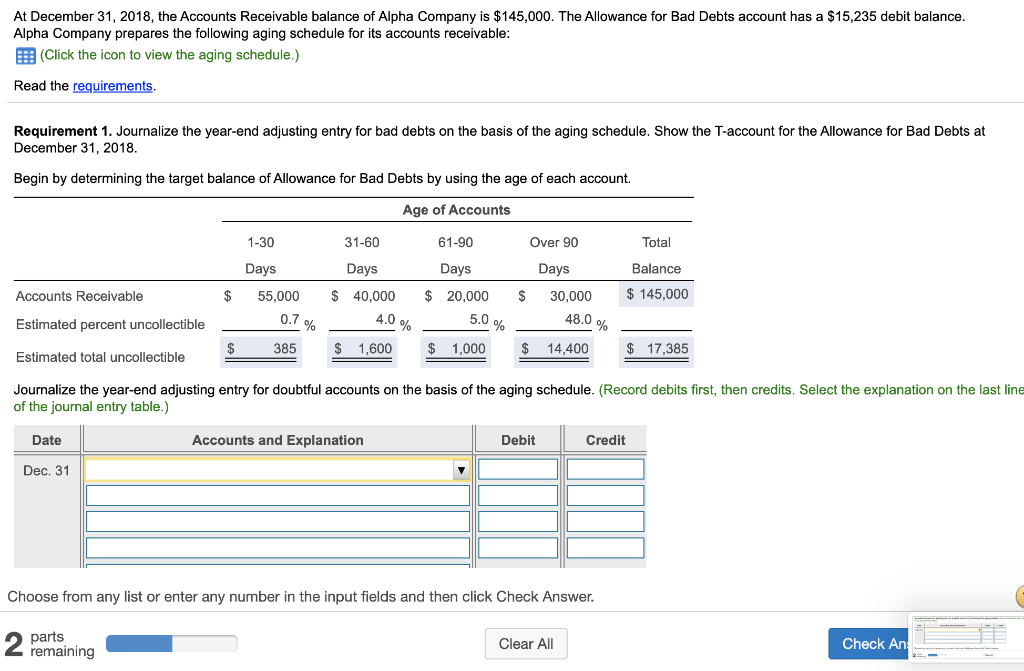Open the aging schedule table icon

[25, 56]
